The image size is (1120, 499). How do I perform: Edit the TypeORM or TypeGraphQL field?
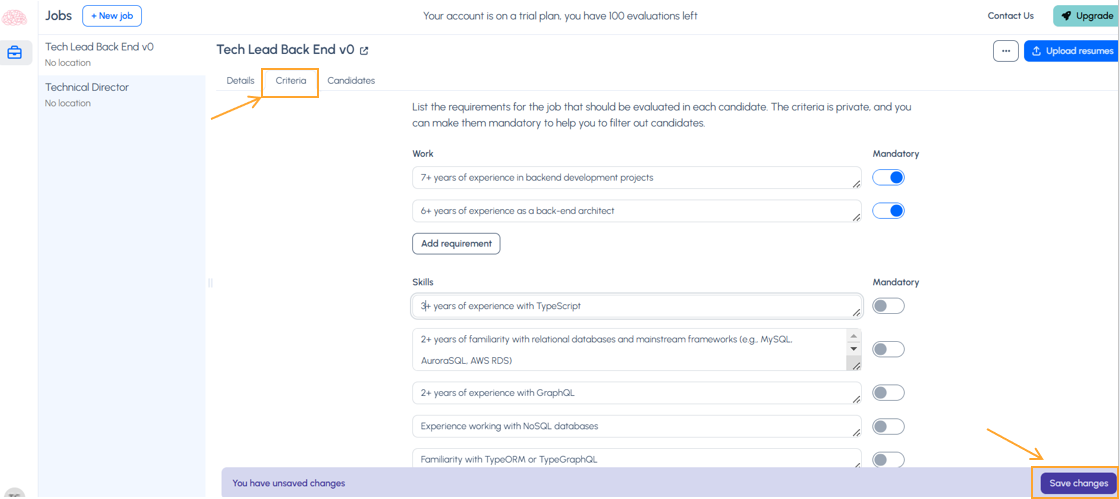pos(637,459)
